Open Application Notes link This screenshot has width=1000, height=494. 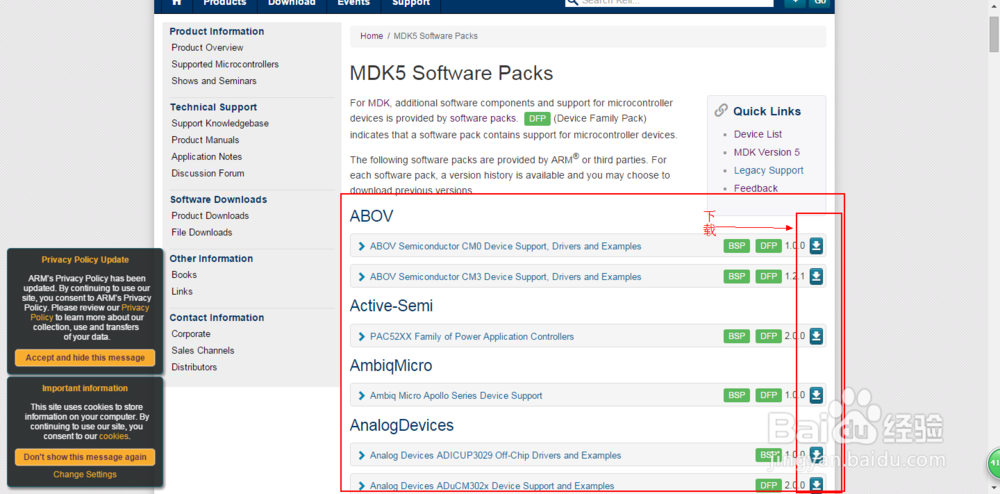pyautogui.click(x=207, y=157)
